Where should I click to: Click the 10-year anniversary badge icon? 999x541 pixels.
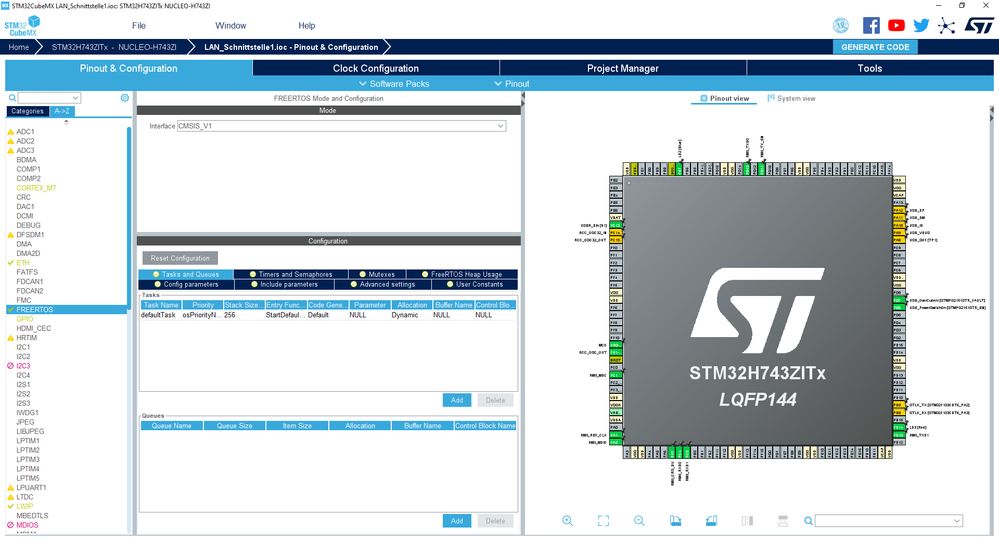tap(841, 25)
